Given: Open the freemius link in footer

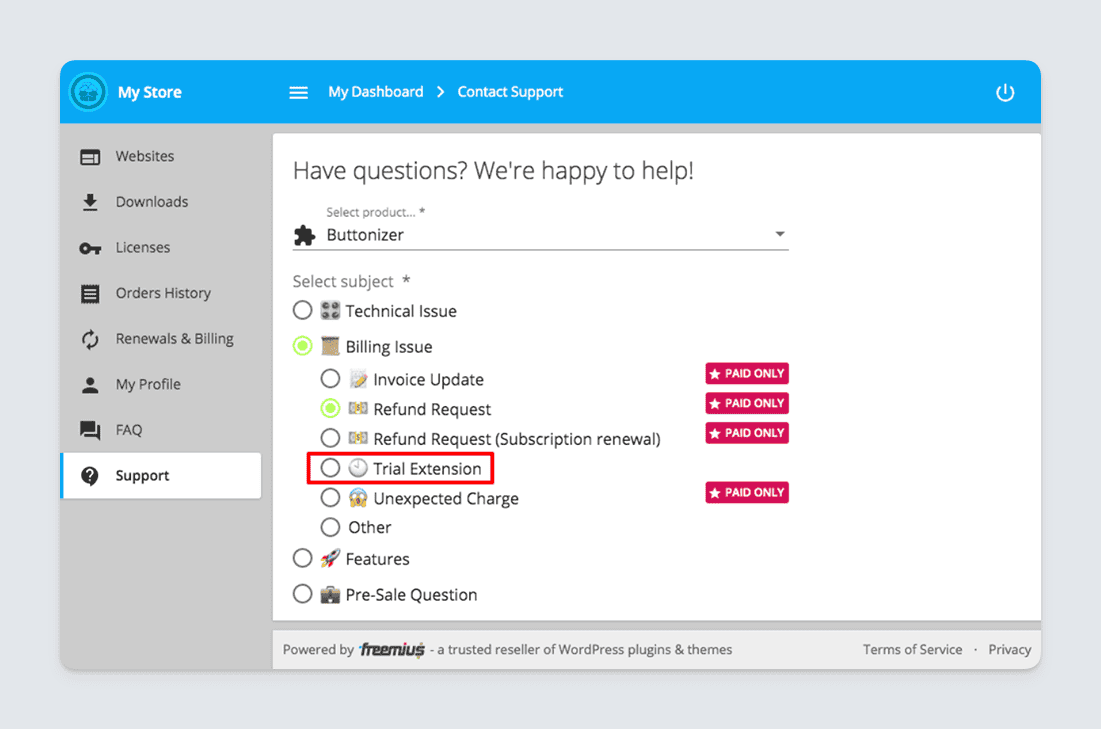Looking at the screenshot, I should point(392,650).
